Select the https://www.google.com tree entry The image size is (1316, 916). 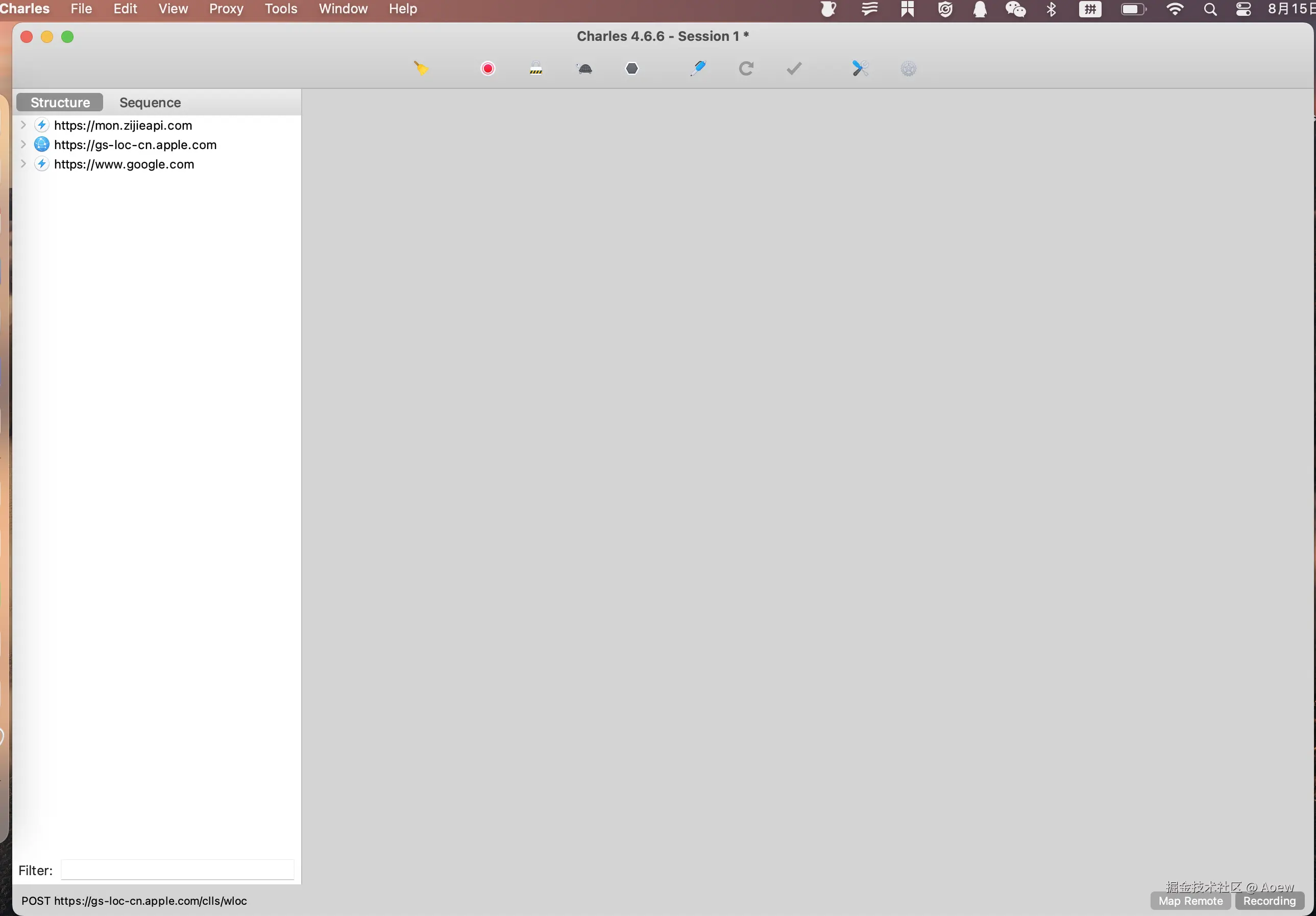[124, 164]
